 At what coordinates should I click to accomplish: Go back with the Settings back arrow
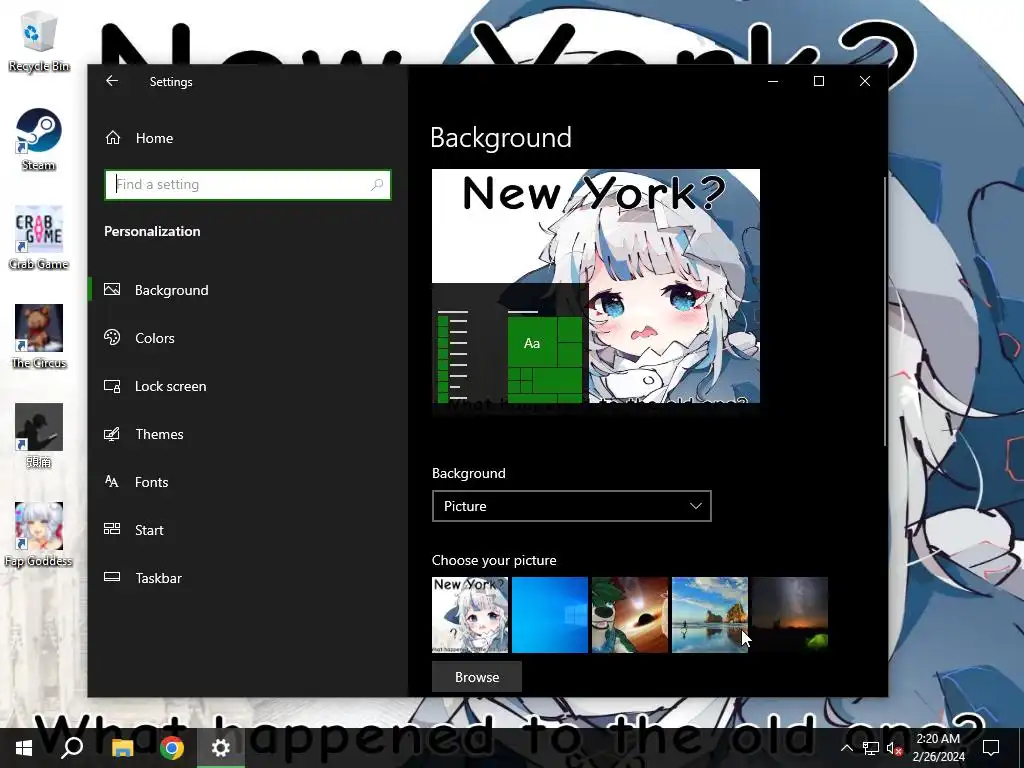[112, 81]
